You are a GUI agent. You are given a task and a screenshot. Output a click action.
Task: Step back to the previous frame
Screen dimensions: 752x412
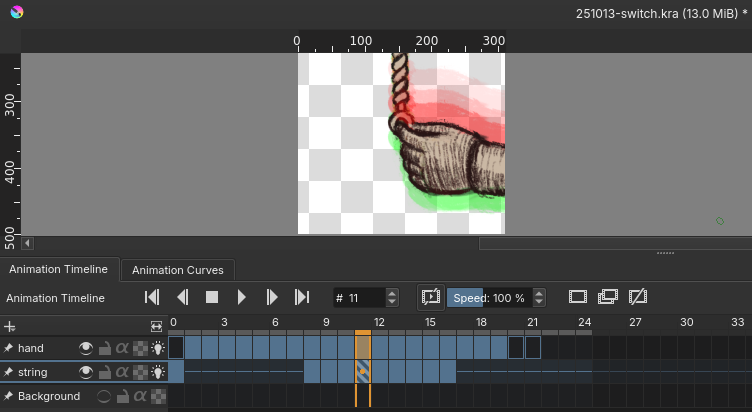[182, 297]
